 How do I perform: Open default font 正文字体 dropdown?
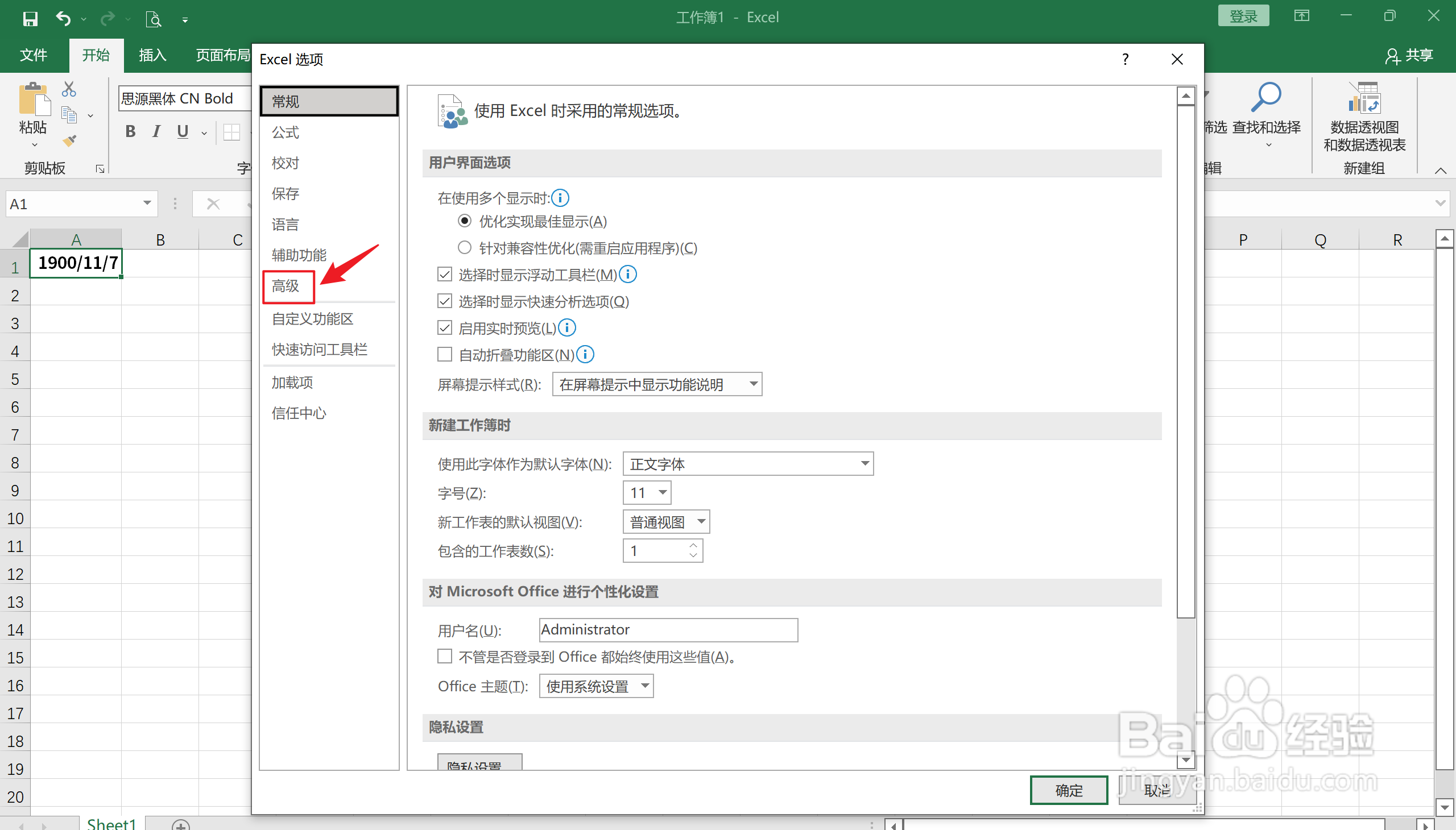coord(748,463)
